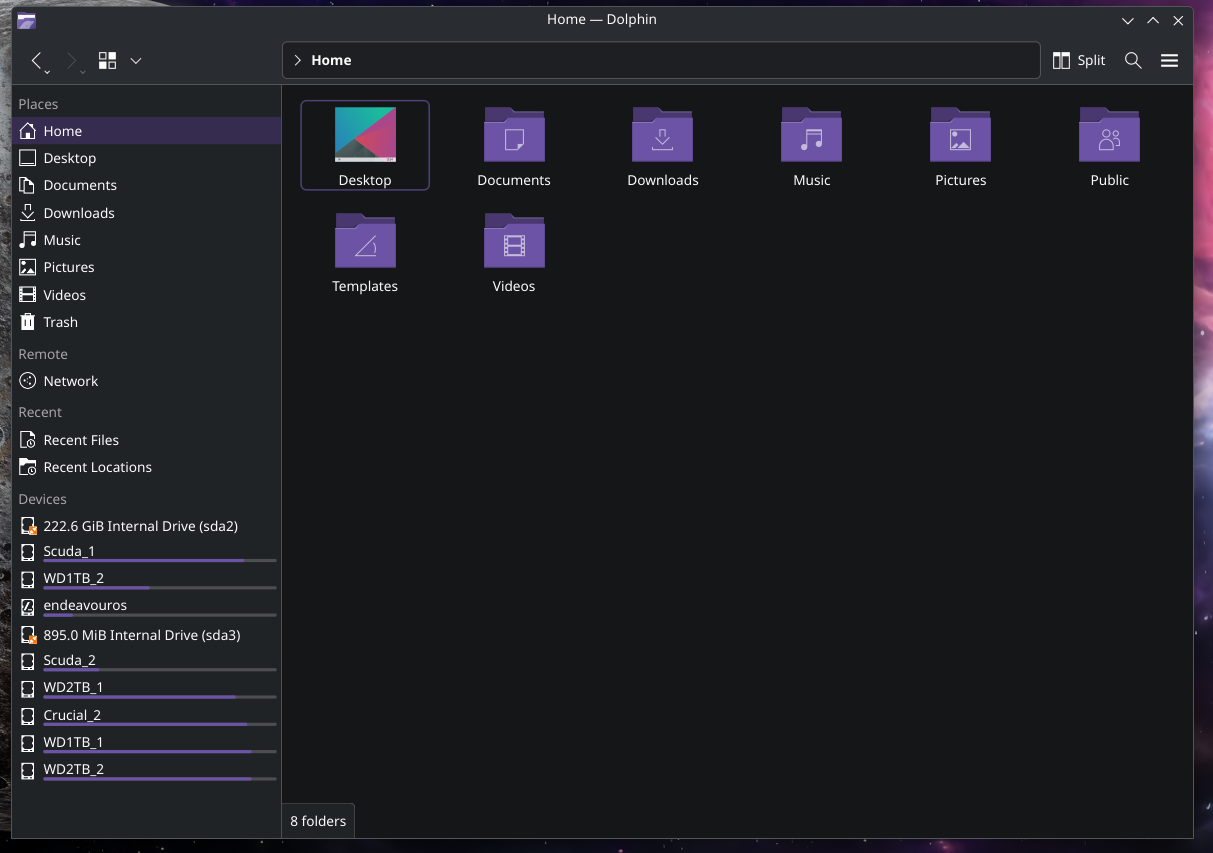This screenshot has width=1213, height=853.
Task: Expand the breadcrumb chevron before Home
Action: [297, 61]
